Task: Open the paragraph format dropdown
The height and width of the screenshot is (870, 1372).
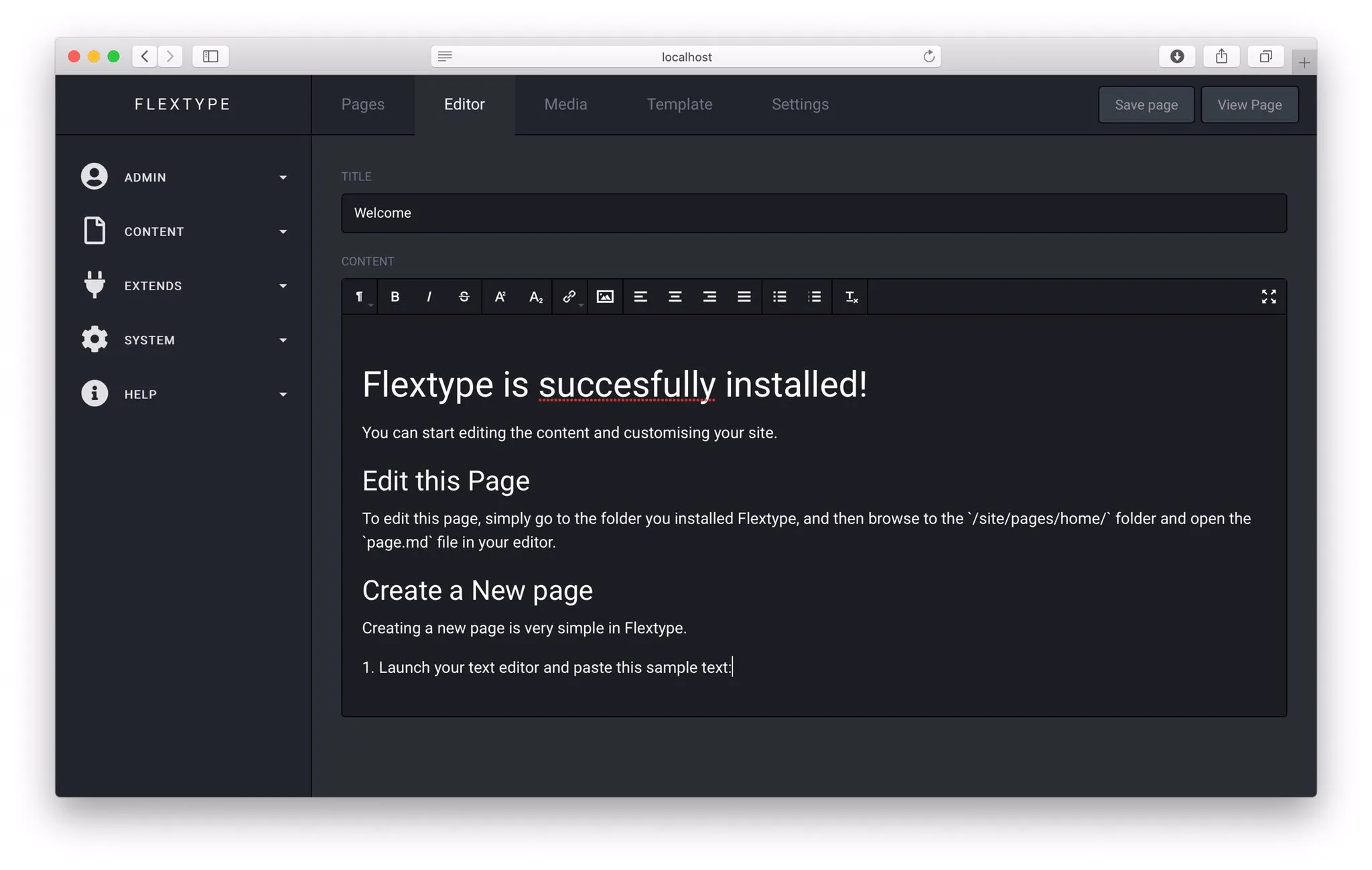Action: click(x=360, y=296)
